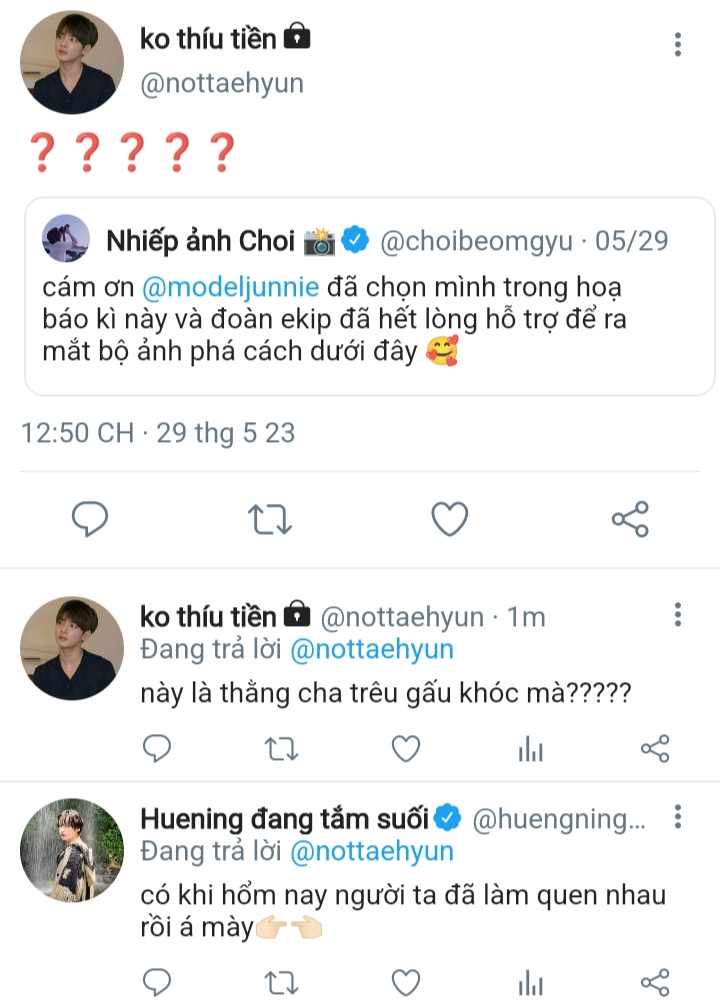This screenshot has width=720, height=1008.
Task: Open more options for main tweet
Action: point(678,44)
